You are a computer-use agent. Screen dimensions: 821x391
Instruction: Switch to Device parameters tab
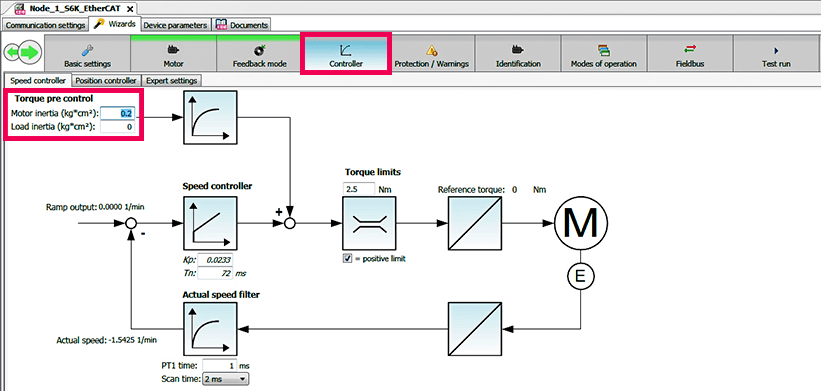click(x=175, y=25)
